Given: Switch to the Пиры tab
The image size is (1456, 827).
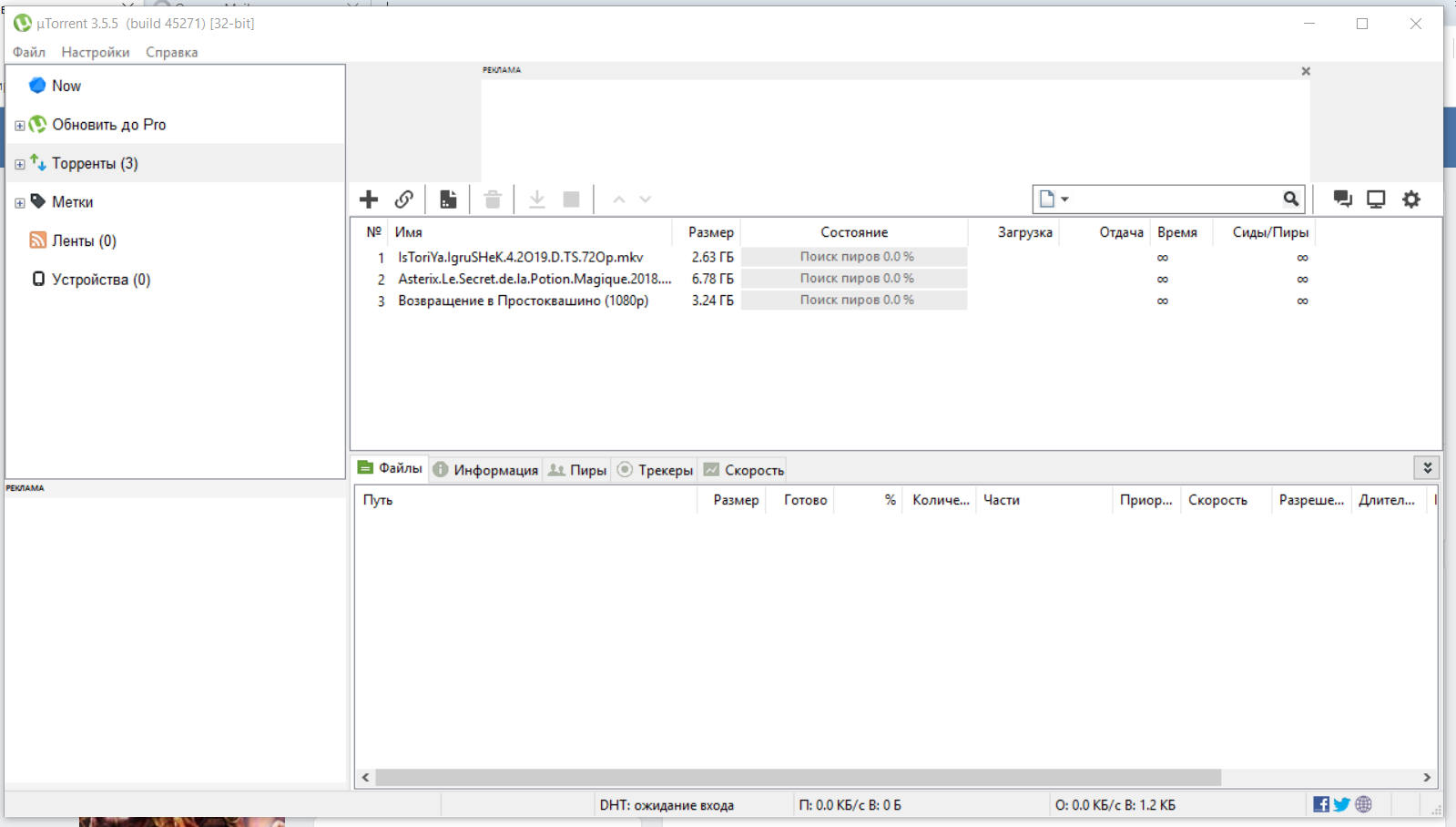Looking at the screenshot, I should pyautogui.click(x=577, y=470).
